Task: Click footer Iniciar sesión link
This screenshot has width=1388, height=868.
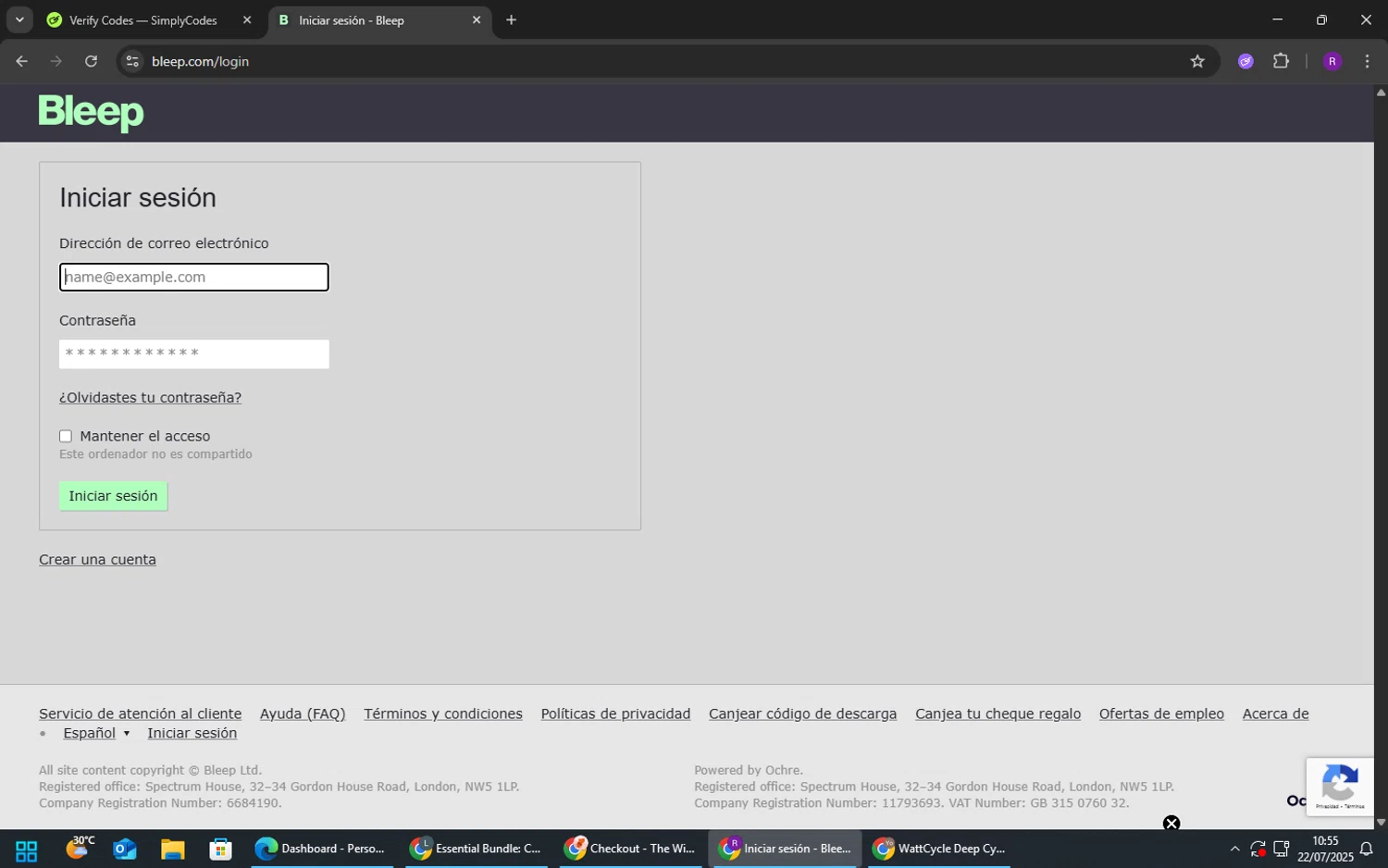Action: click(192, 733)
